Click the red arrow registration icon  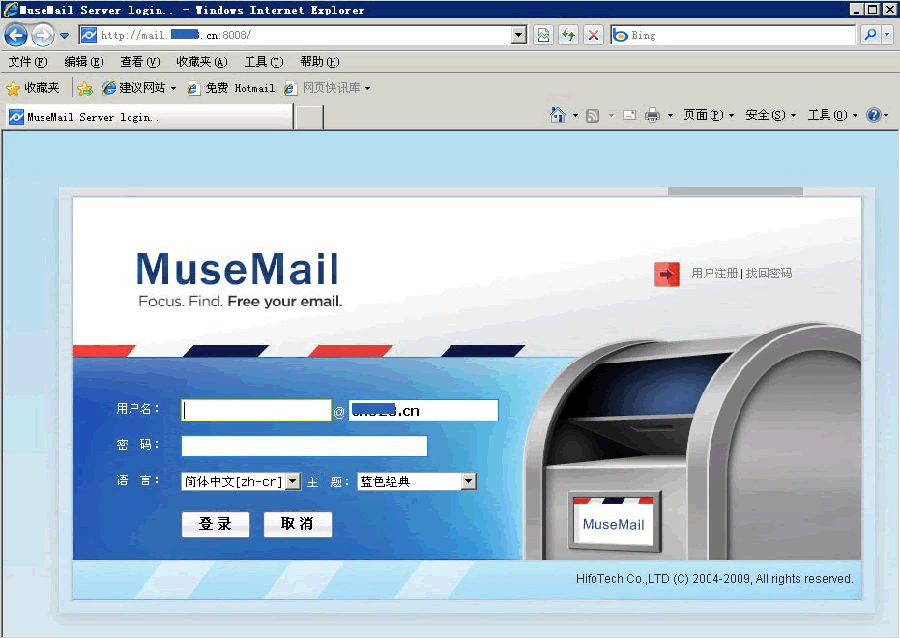click(x=666, y=274)
